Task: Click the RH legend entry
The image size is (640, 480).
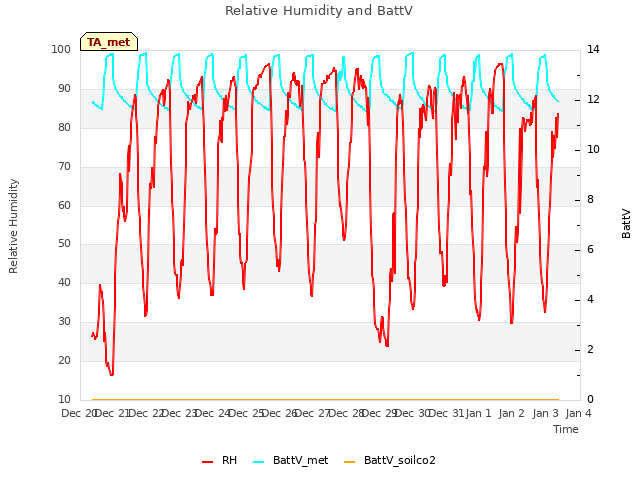Action: [x=220, y=460]
